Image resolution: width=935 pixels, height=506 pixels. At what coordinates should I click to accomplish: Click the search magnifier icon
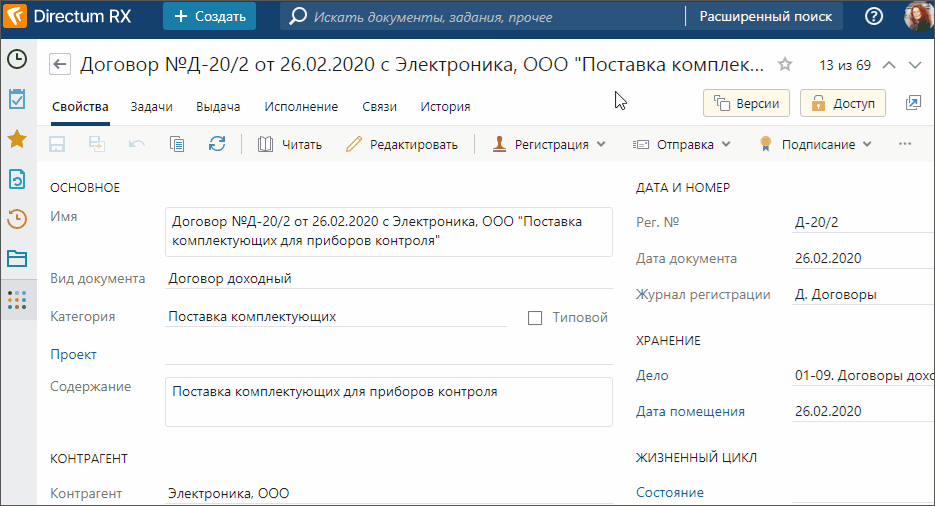298,17
